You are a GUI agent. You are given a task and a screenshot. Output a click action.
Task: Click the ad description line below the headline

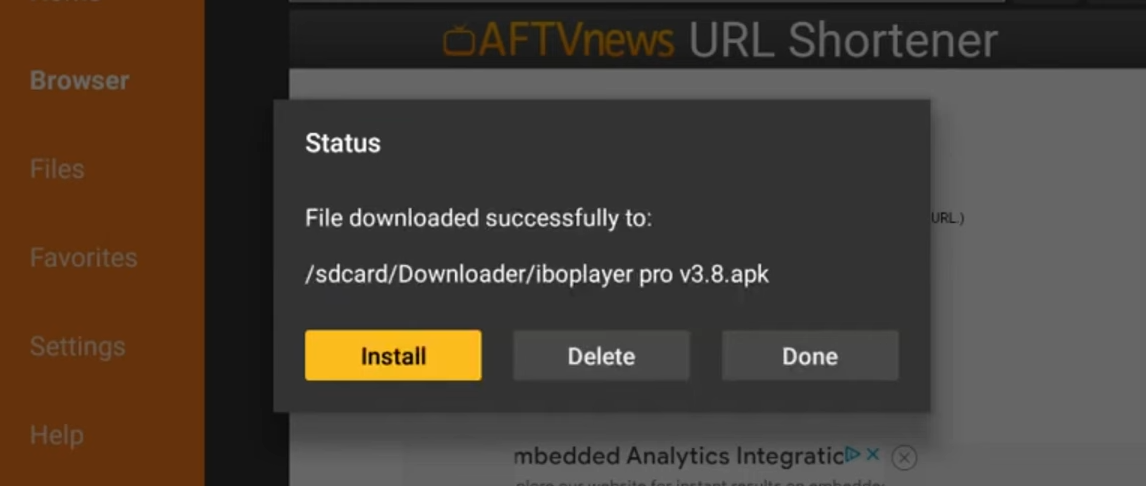698,482
